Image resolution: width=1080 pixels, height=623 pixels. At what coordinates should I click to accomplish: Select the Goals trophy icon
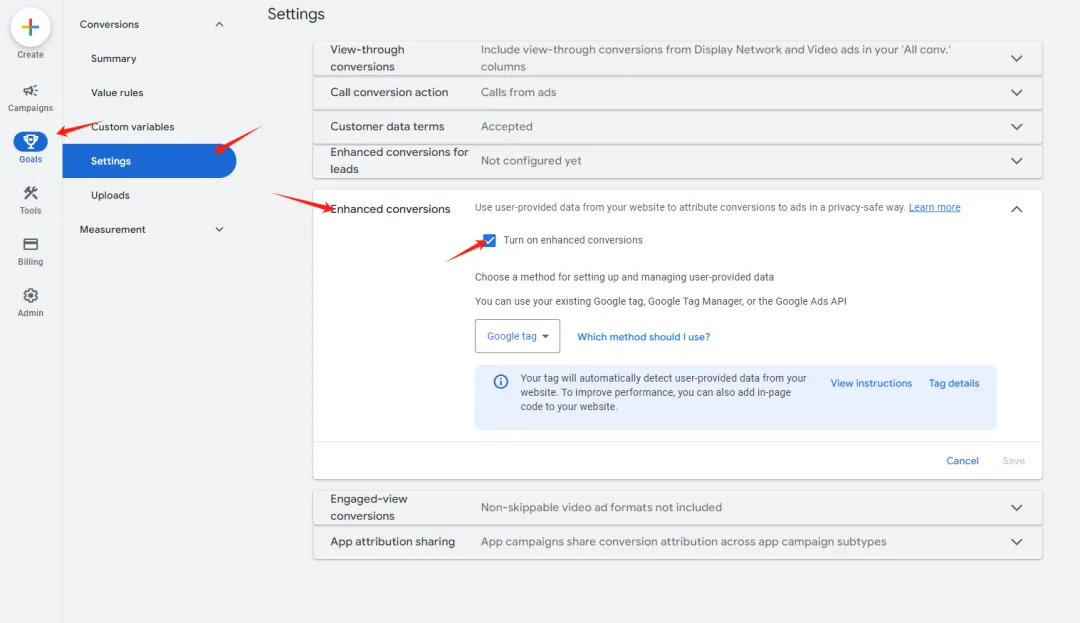[x=30, y=141]
